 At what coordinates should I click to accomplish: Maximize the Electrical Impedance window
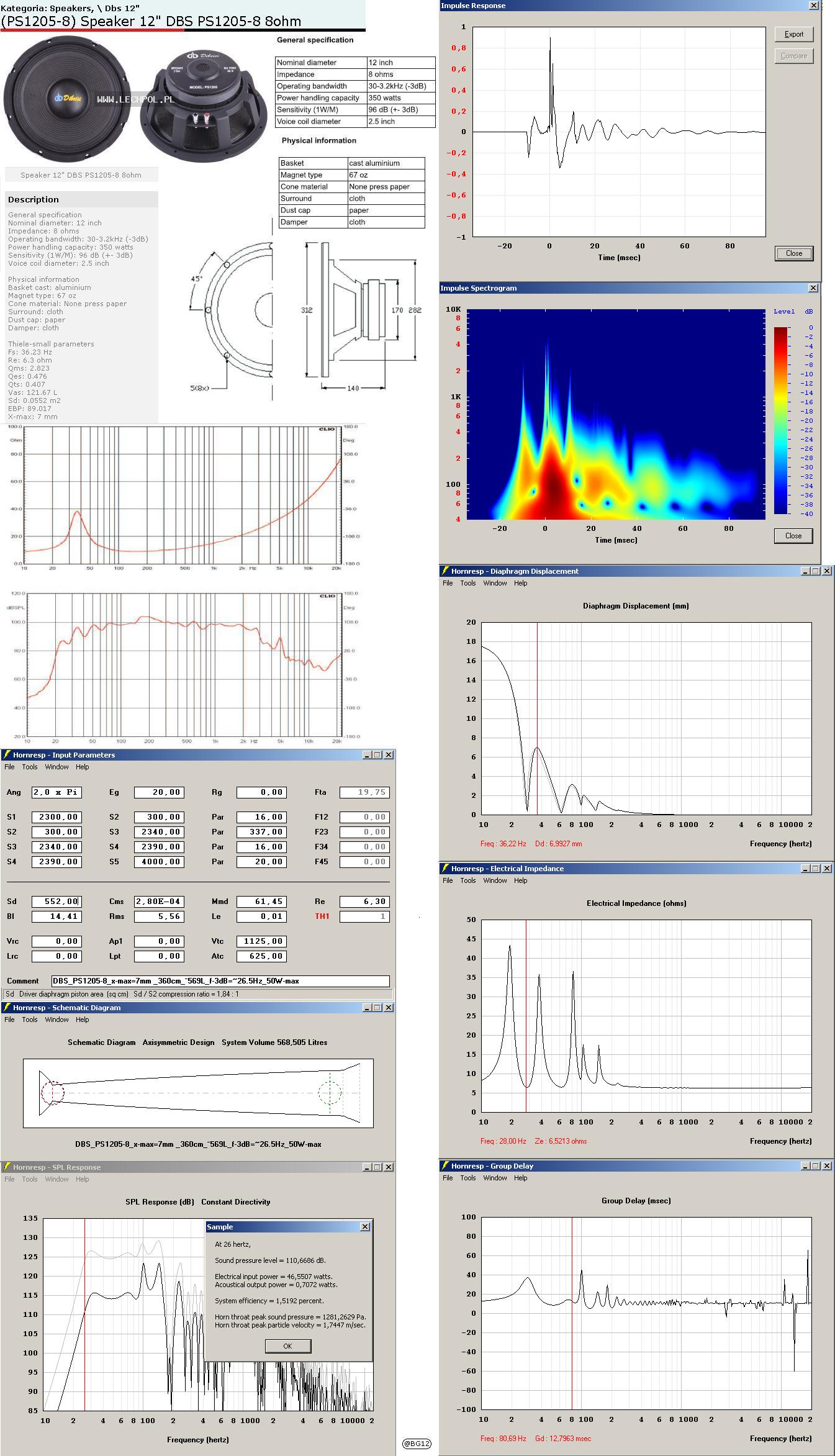(x=815, y=869)
